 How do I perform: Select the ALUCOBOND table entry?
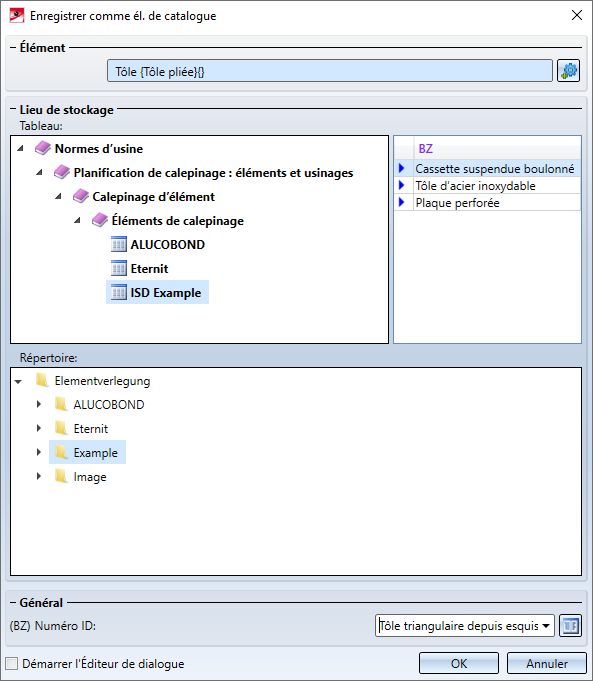(x=167, y=245)
